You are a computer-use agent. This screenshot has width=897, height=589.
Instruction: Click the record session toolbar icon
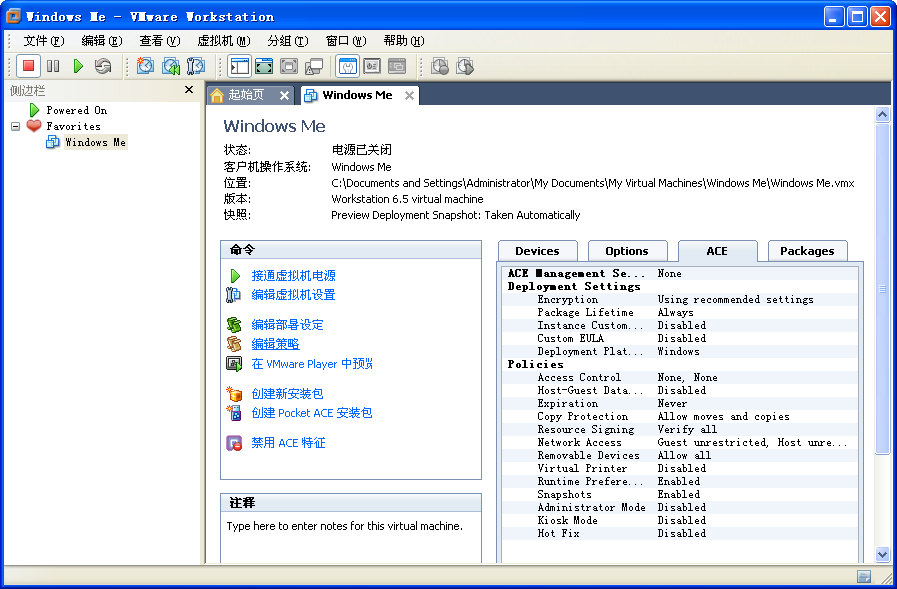[x=440, y=66]
